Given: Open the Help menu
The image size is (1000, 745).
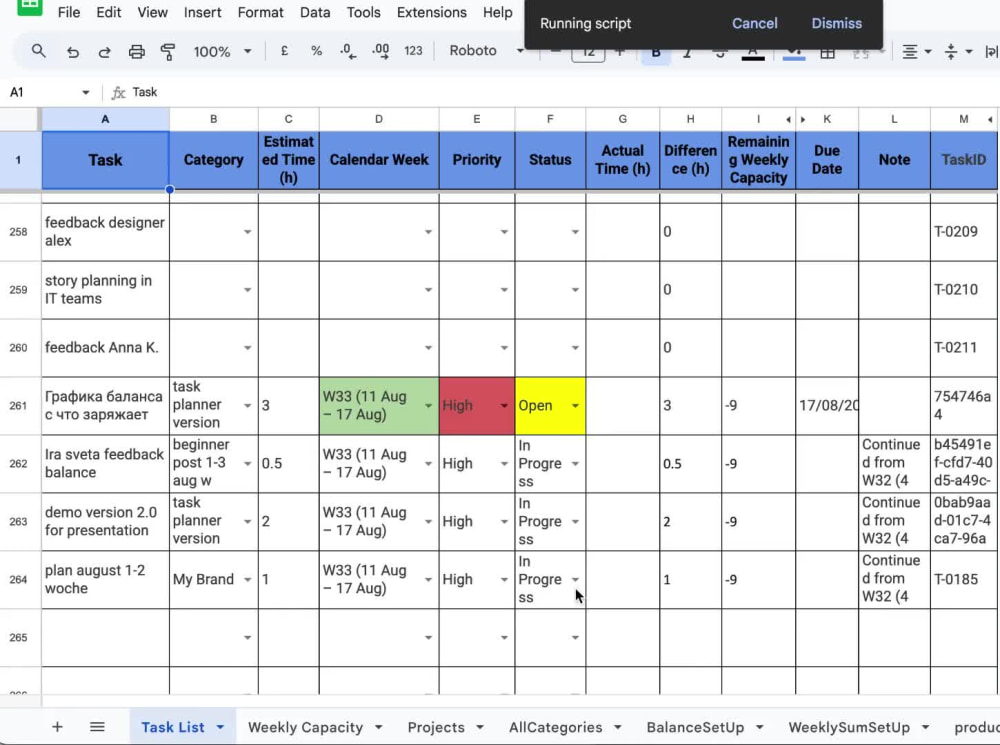Looking at the screenshot, I should click(x=497, y=12).
